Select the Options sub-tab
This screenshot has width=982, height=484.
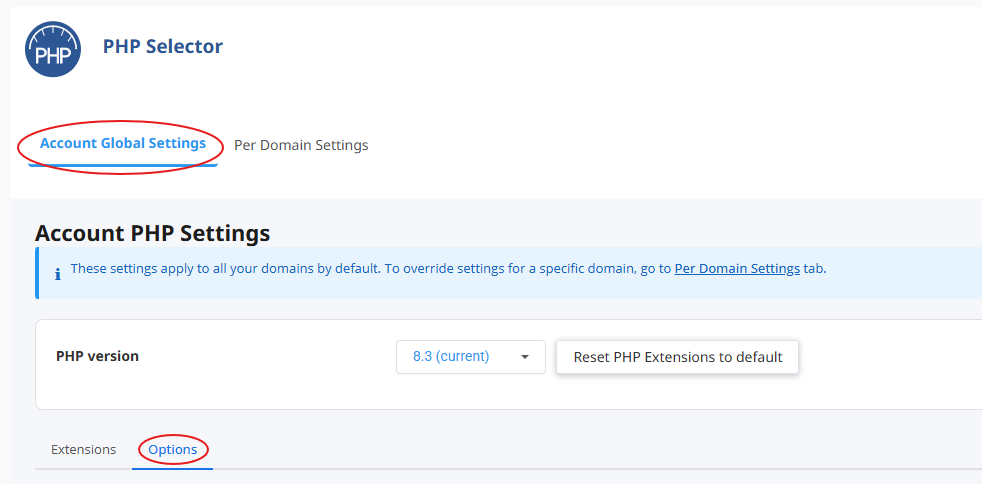tap(173, 449)
